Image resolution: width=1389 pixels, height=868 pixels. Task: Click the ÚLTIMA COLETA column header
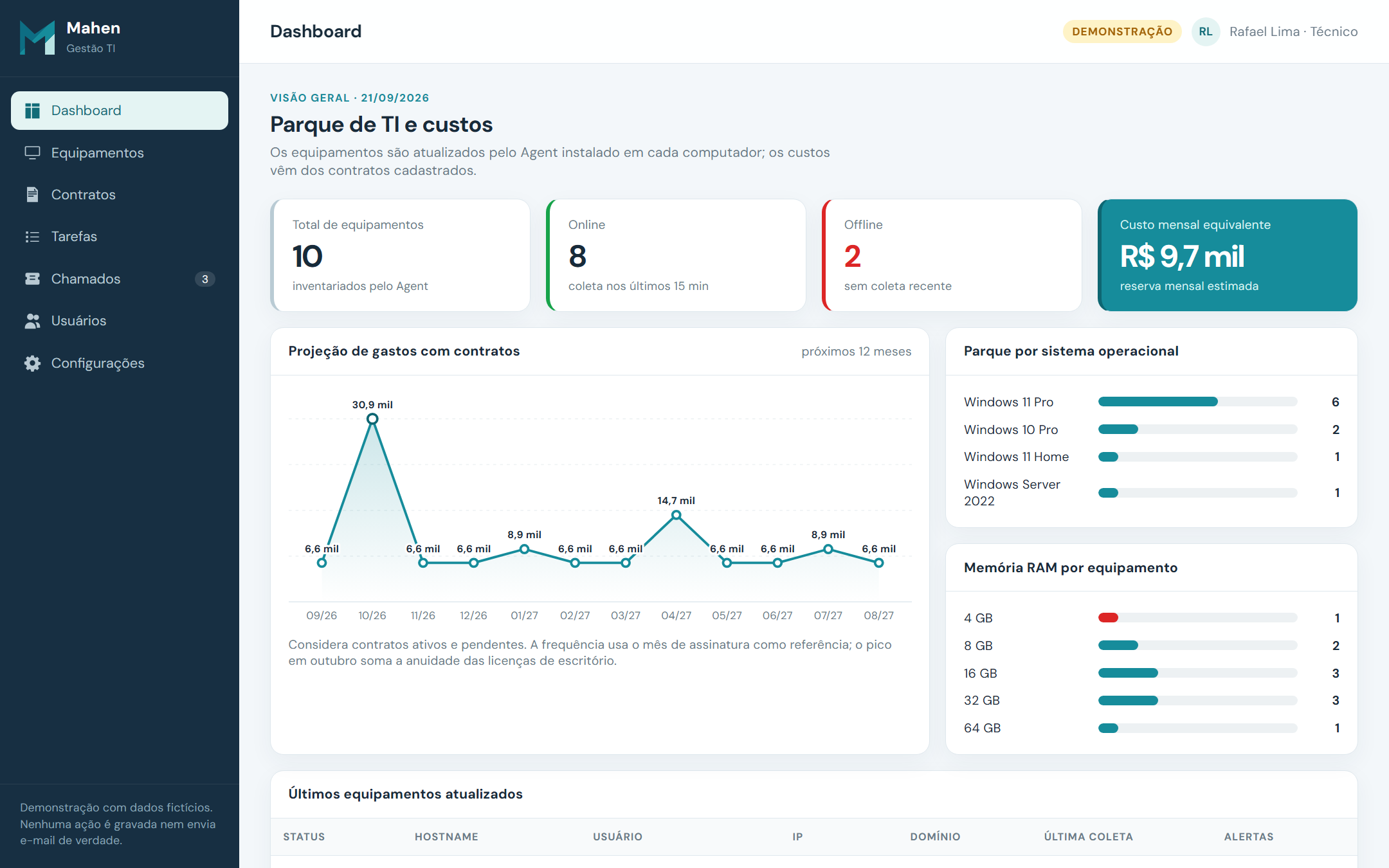click(1089, 836)
